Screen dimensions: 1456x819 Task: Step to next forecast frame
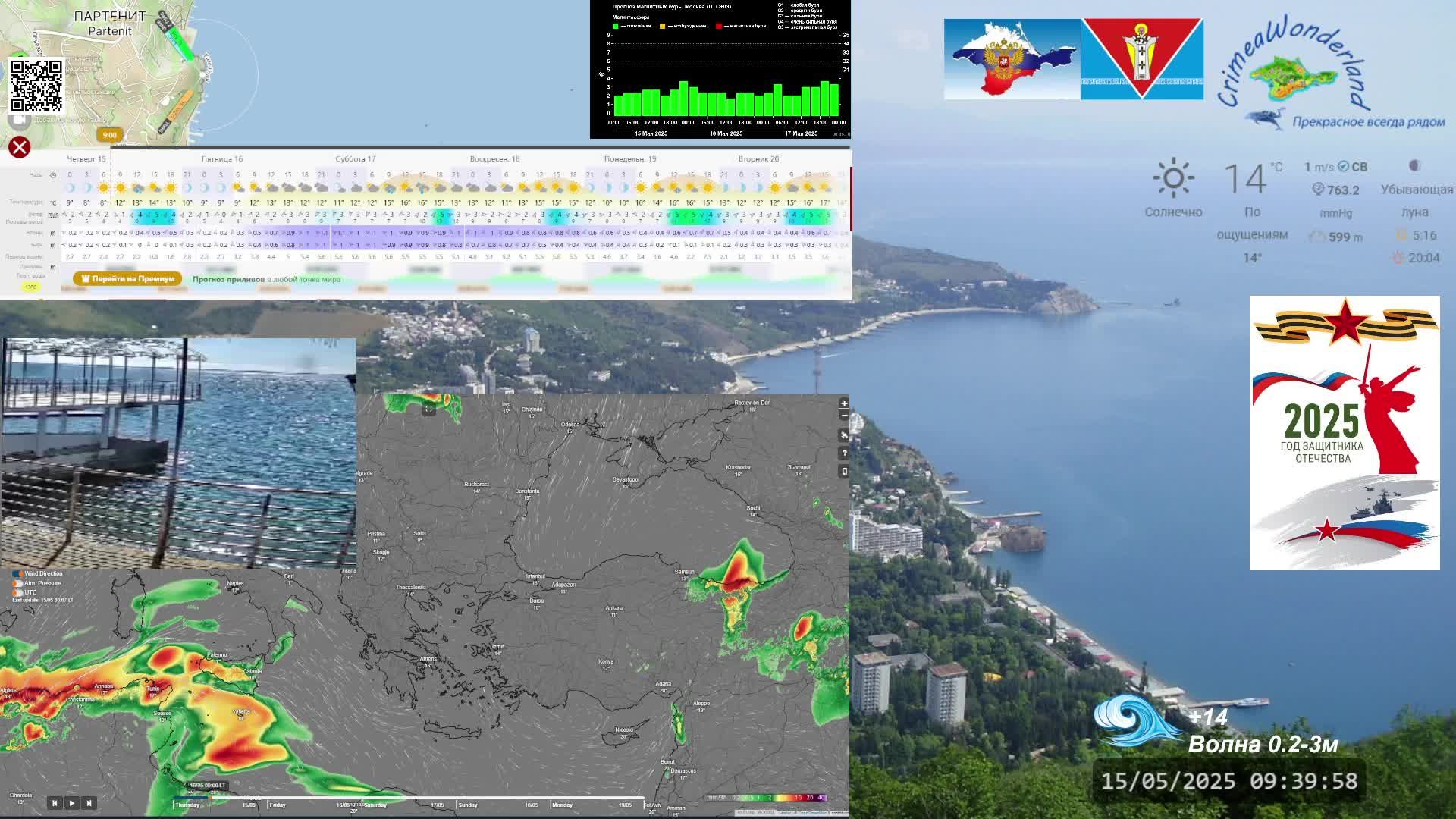89,802
